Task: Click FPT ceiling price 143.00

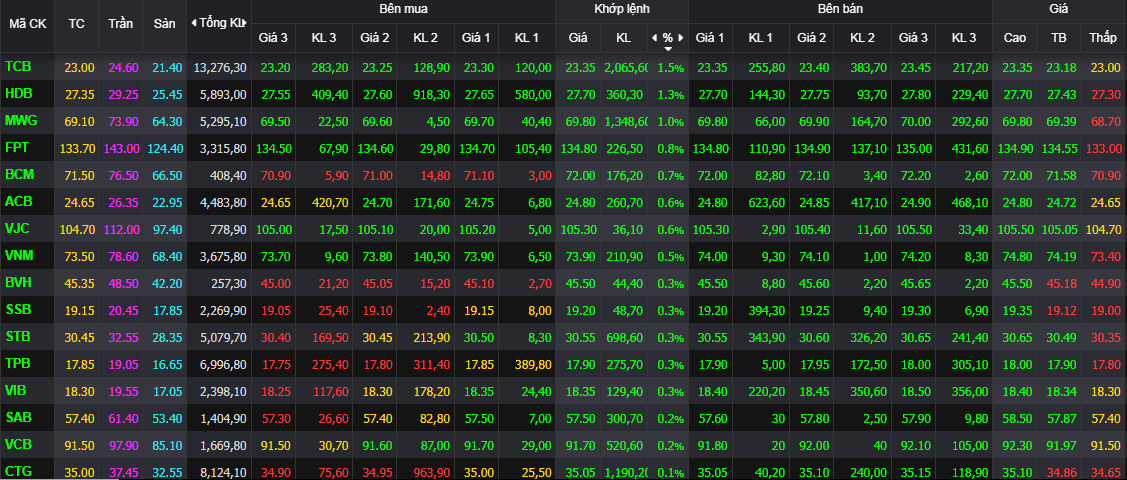Action: (x=119, y=149)
